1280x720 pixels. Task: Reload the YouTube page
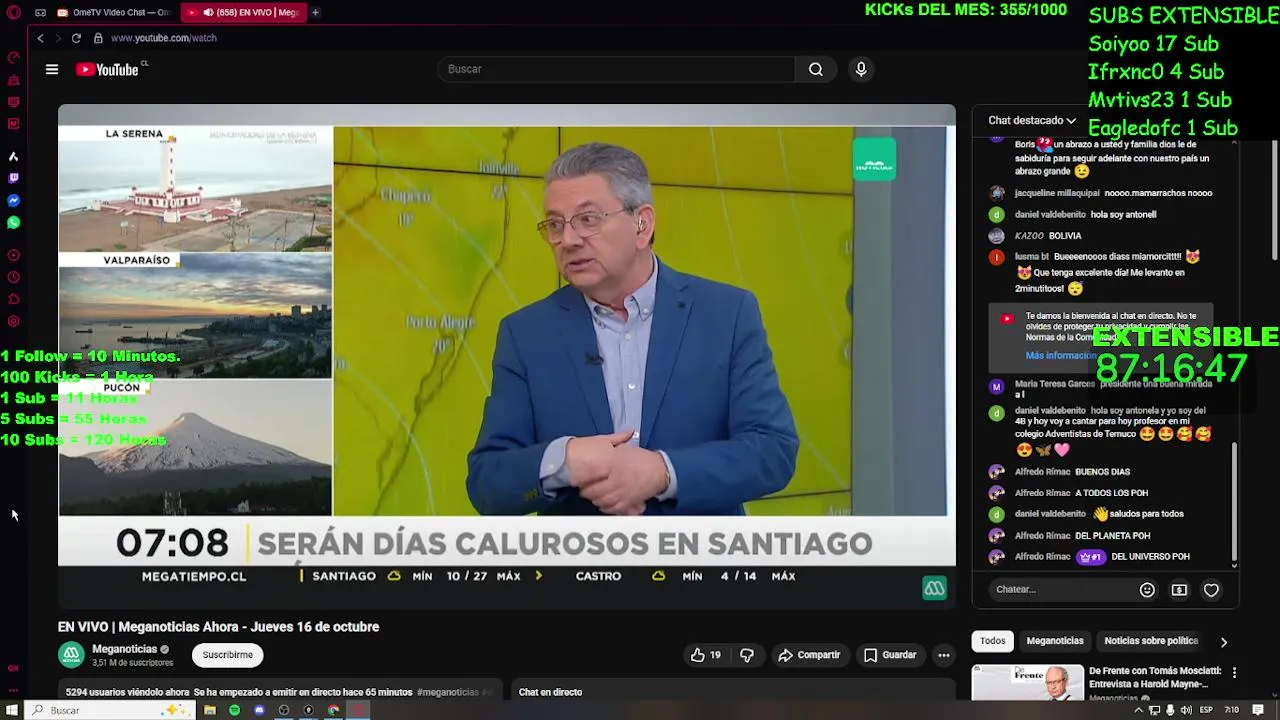[x=76, y=38]
